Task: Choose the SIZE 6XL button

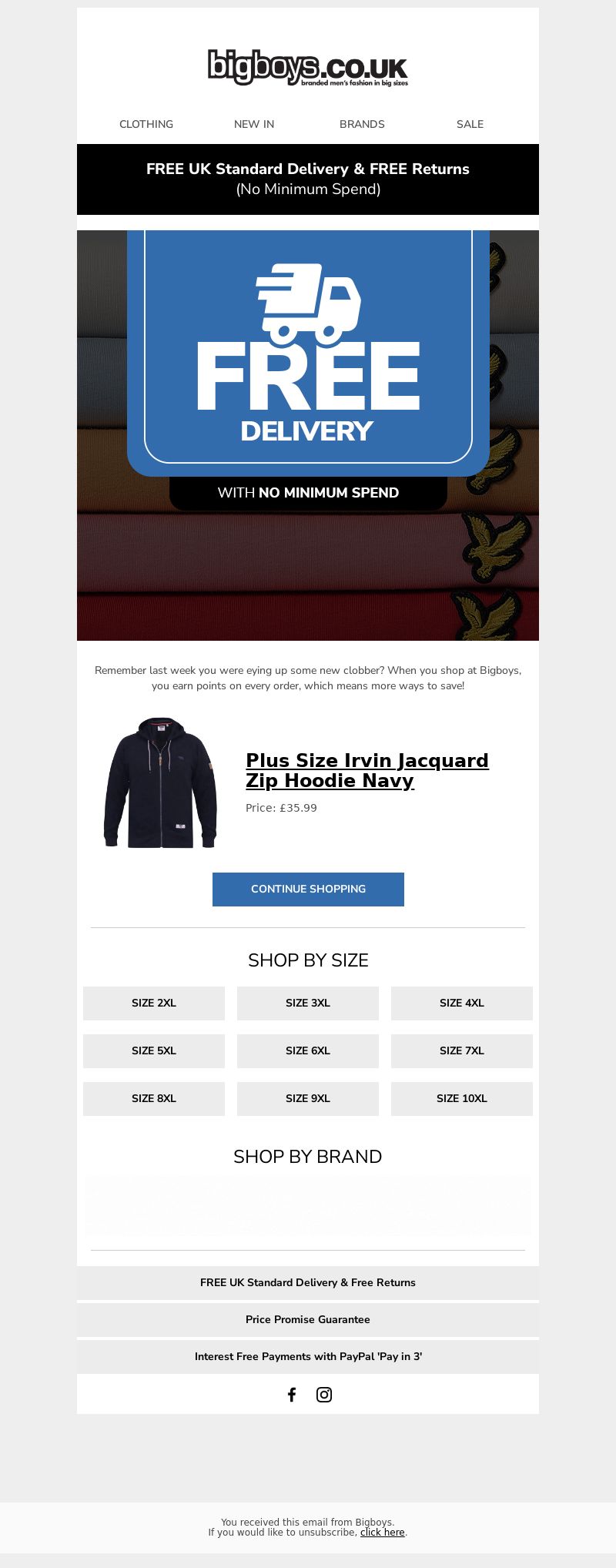Action: tap(308, 1050)
